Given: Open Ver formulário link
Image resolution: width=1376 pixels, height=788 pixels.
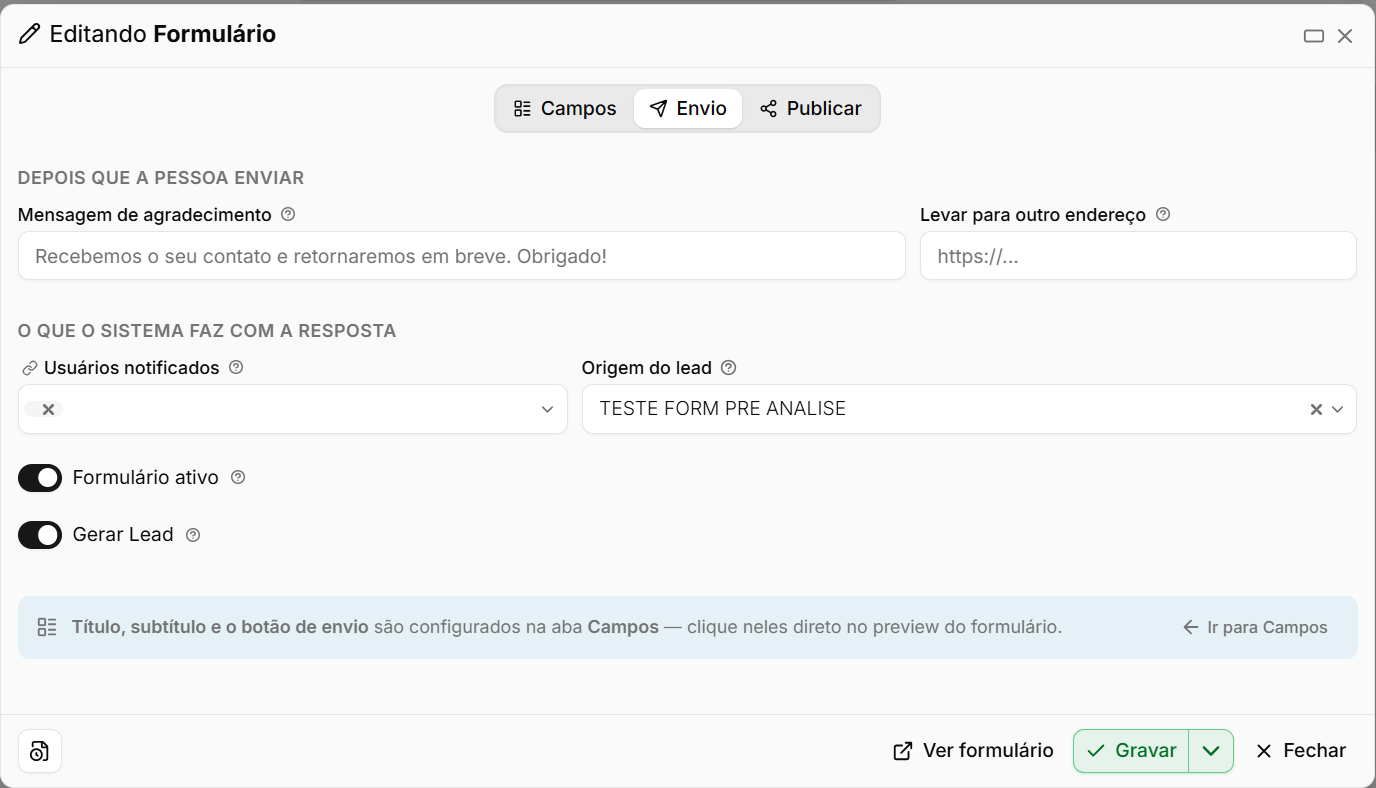Looking at the screenshot, I should click(x=973, y=751).
